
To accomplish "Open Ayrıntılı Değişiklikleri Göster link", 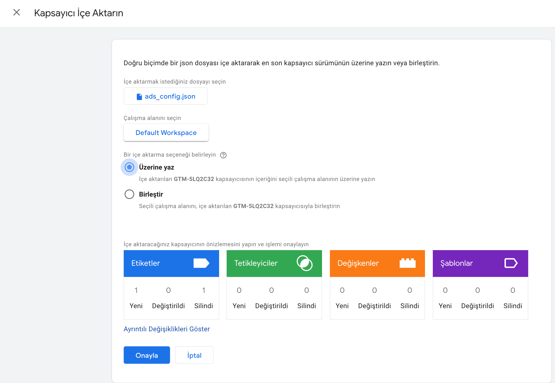I will (x=167, y=329).
